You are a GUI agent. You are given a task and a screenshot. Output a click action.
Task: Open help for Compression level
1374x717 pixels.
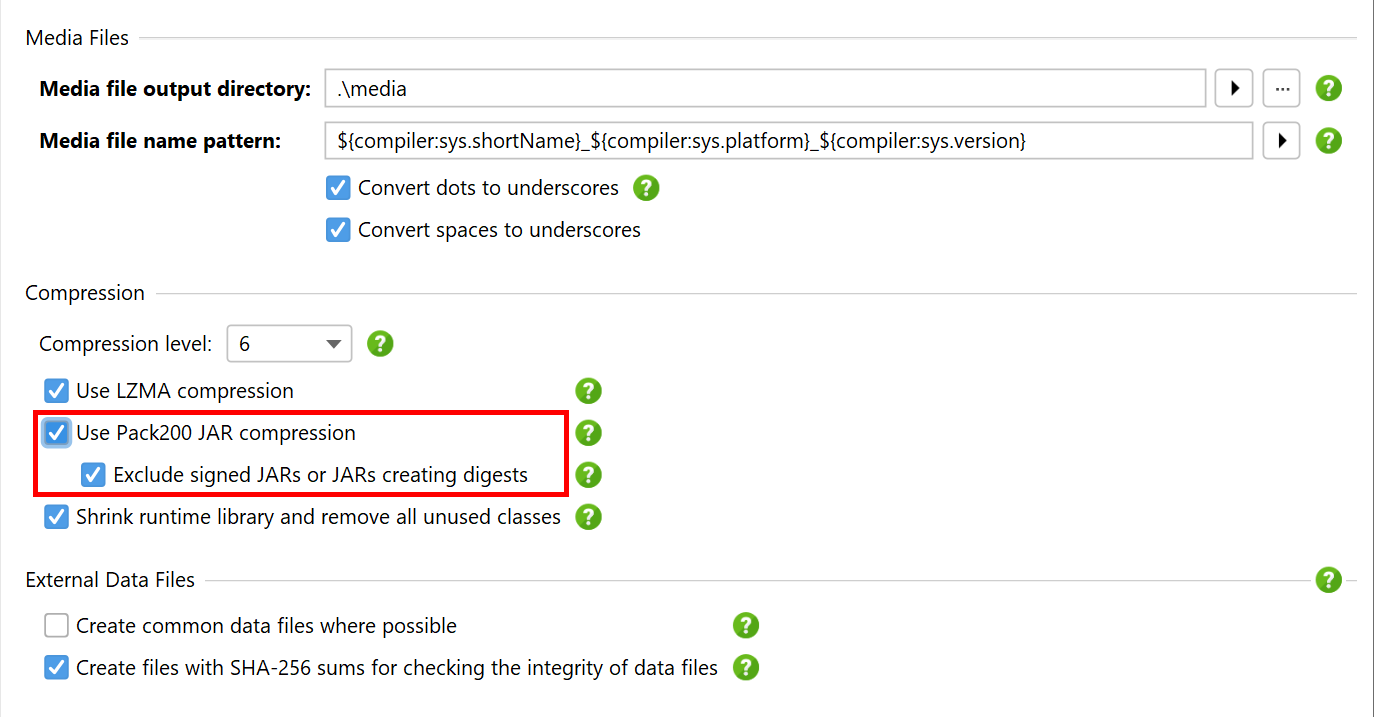pyautogui.click(x=380, y=344)
